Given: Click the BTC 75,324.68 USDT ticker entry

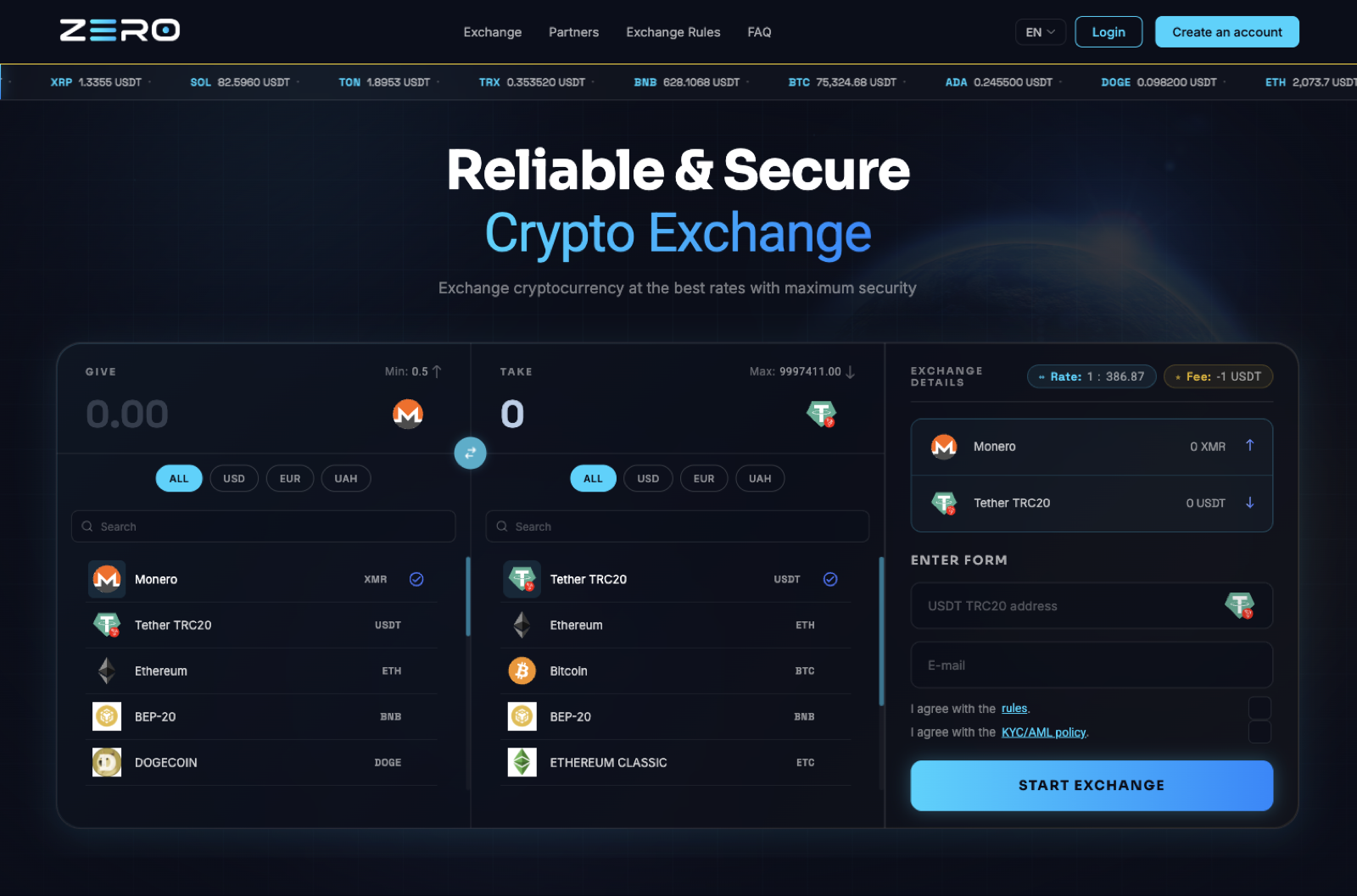Looking at the screenshot, I should [x=842, y=82].
